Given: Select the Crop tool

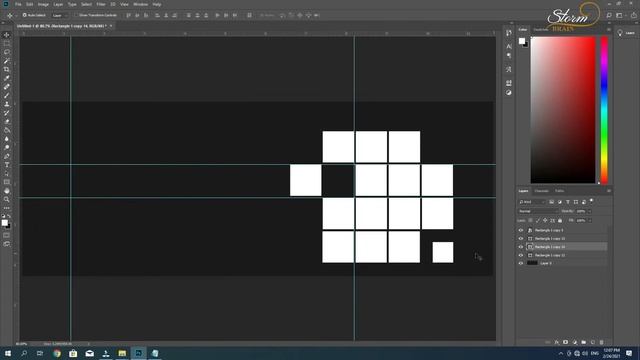Looking at the screenshot, I should 7,69.
